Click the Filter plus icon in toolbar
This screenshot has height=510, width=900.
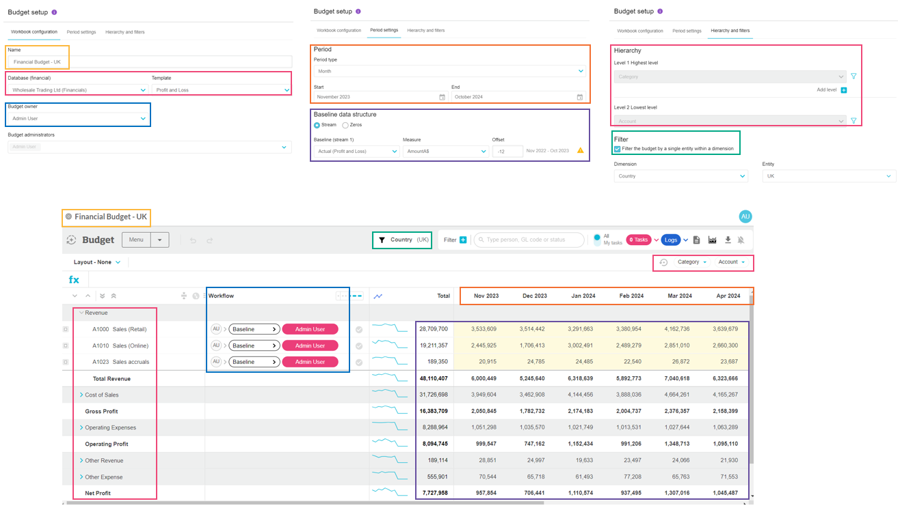click(463, 240)
